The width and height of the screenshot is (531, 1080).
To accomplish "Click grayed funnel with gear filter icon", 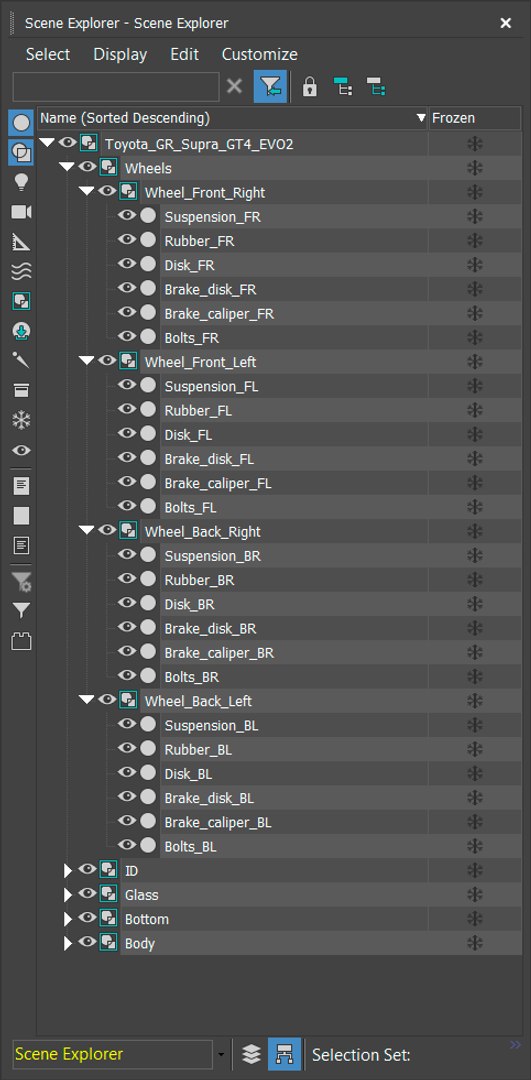I will click(x=21, y=582).
